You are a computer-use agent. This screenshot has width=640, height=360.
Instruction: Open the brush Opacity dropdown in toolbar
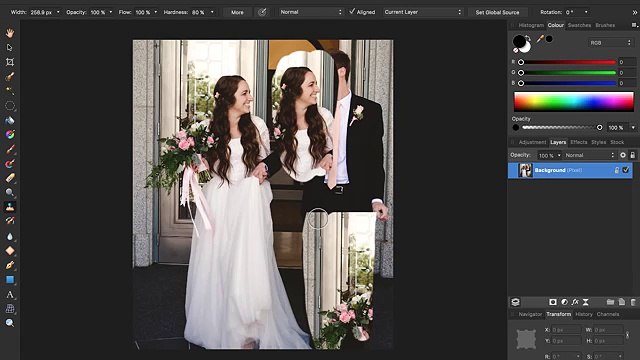coord(111,12)
